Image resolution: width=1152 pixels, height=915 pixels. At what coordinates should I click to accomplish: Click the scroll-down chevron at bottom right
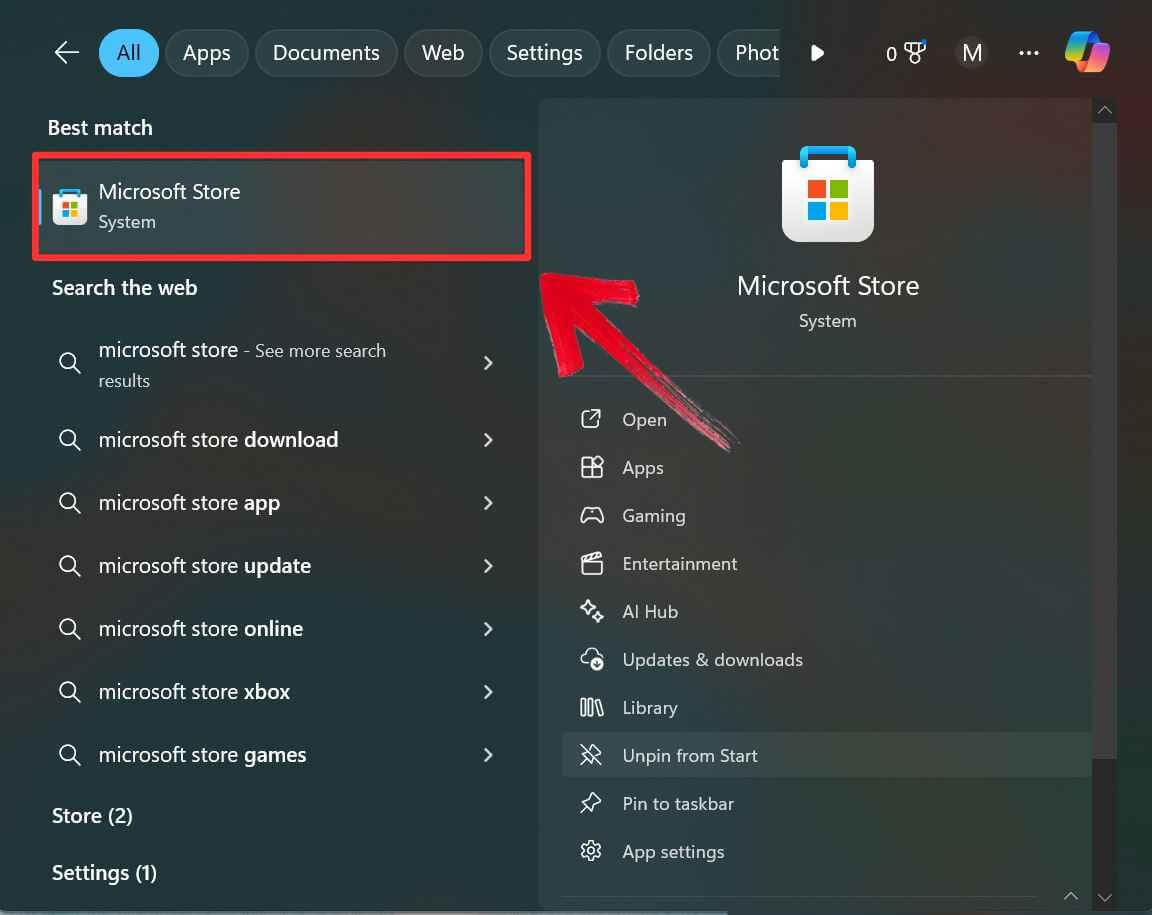pyautogui.click(x=1105, y=898)
